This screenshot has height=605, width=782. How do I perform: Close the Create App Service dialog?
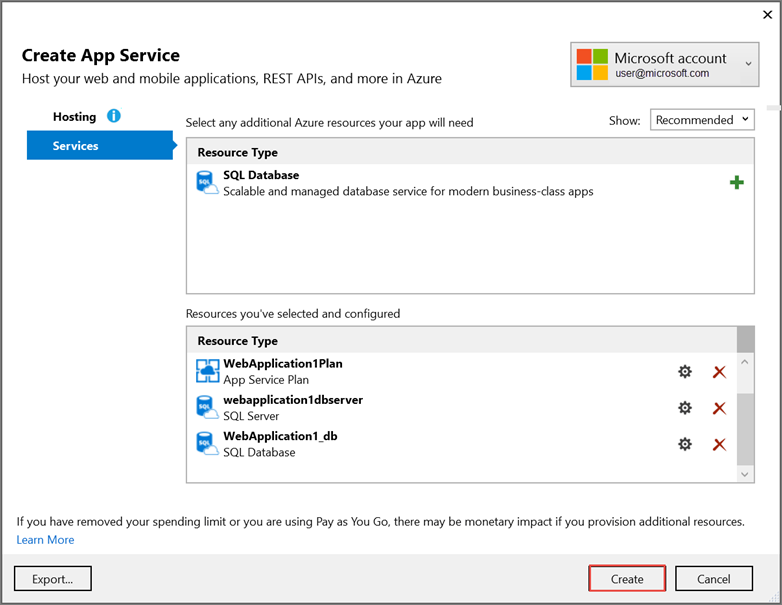click(x=766, y=15)
